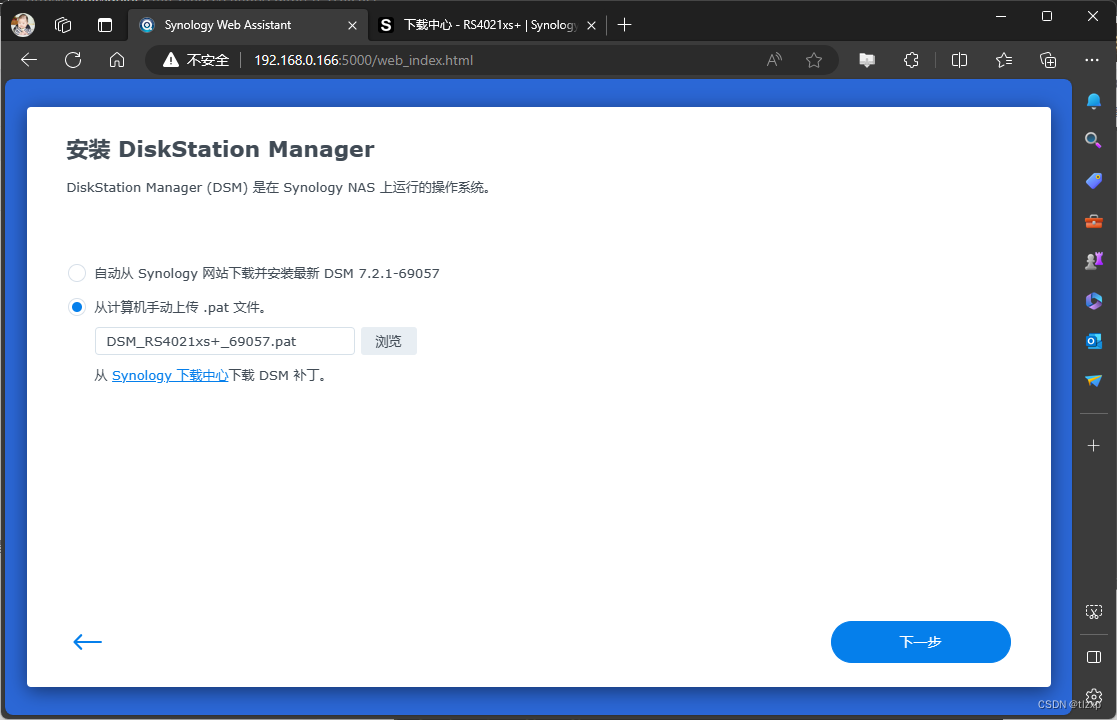
Task: Open the Microsoft 365 sidebar icon
Action: tap(1093, 301)
